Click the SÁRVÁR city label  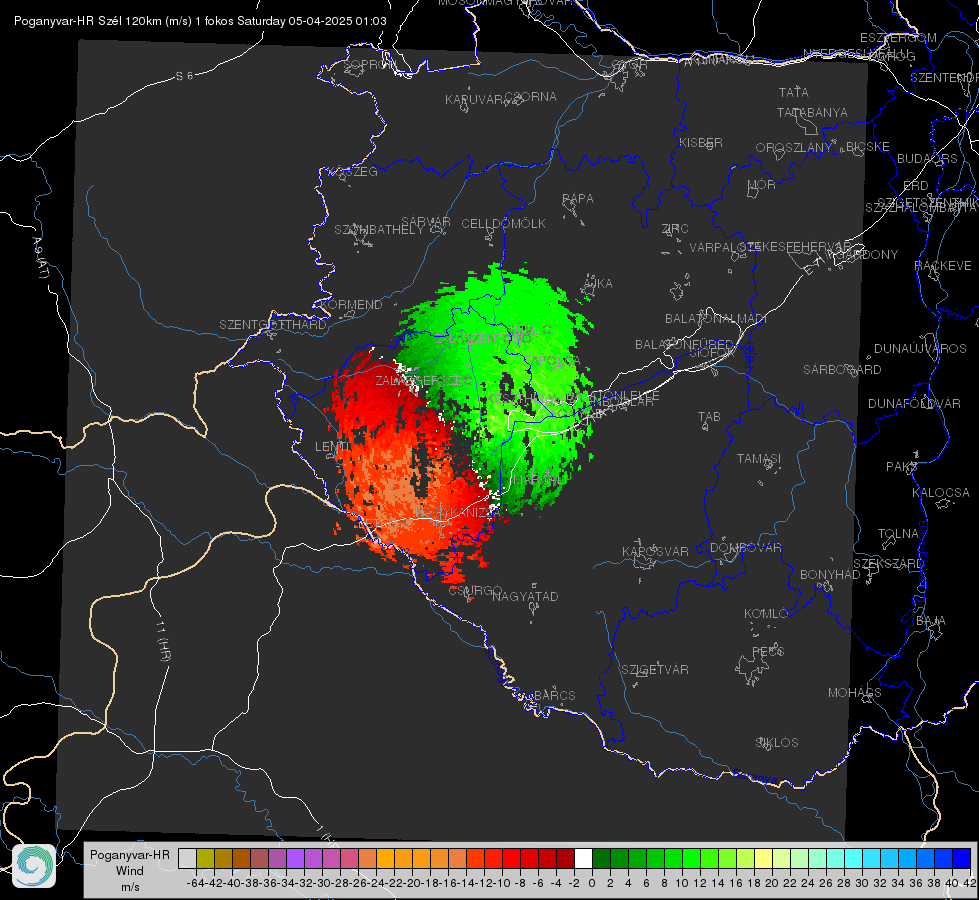point(426,221)
